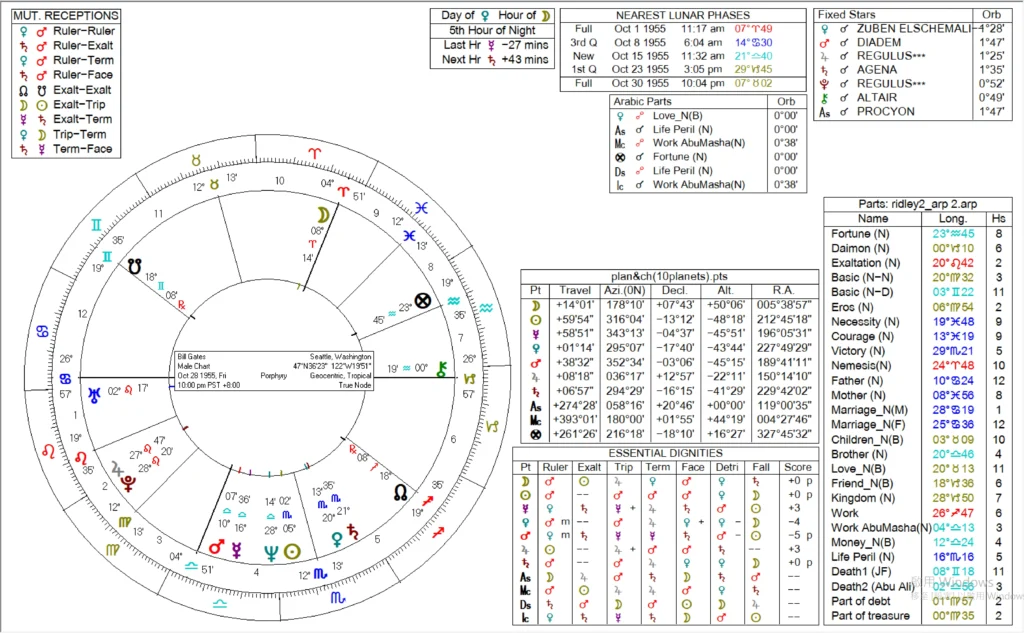Select the Part of Fortune symbol in the wheel
Image resolution: width=1024 pixels, height=633 pixels.
[423, 299]
